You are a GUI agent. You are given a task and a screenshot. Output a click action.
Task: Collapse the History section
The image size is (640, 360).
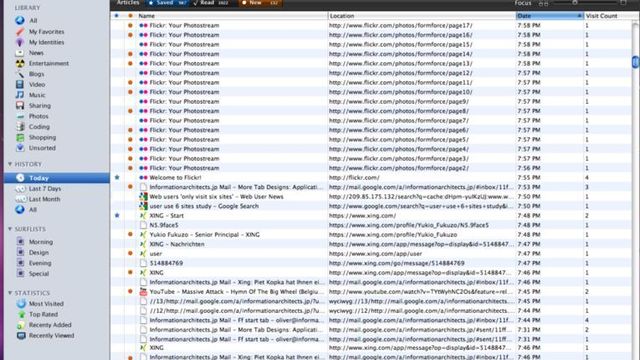pos(10,164)
